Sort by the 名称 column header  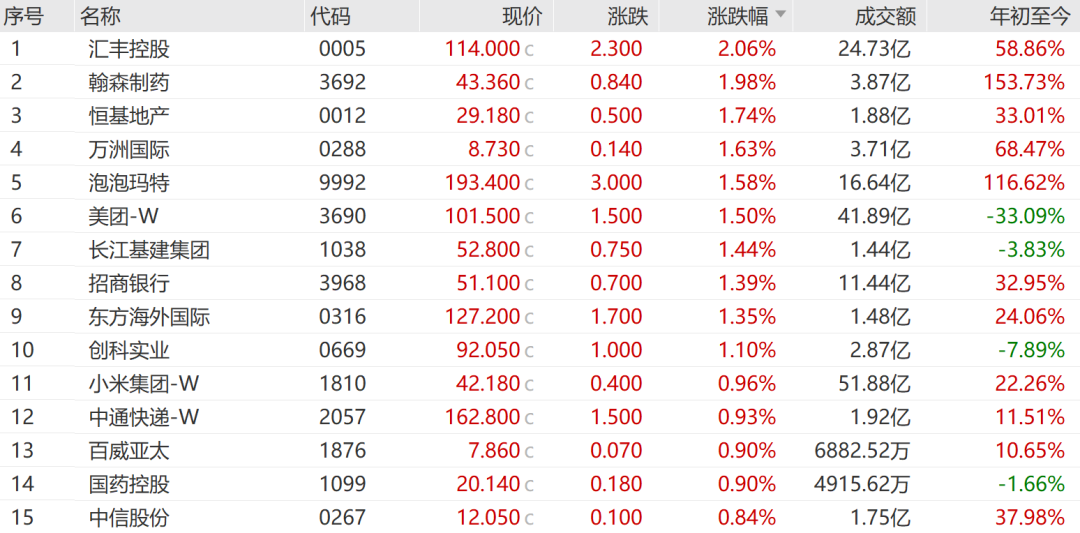(99, 15)
